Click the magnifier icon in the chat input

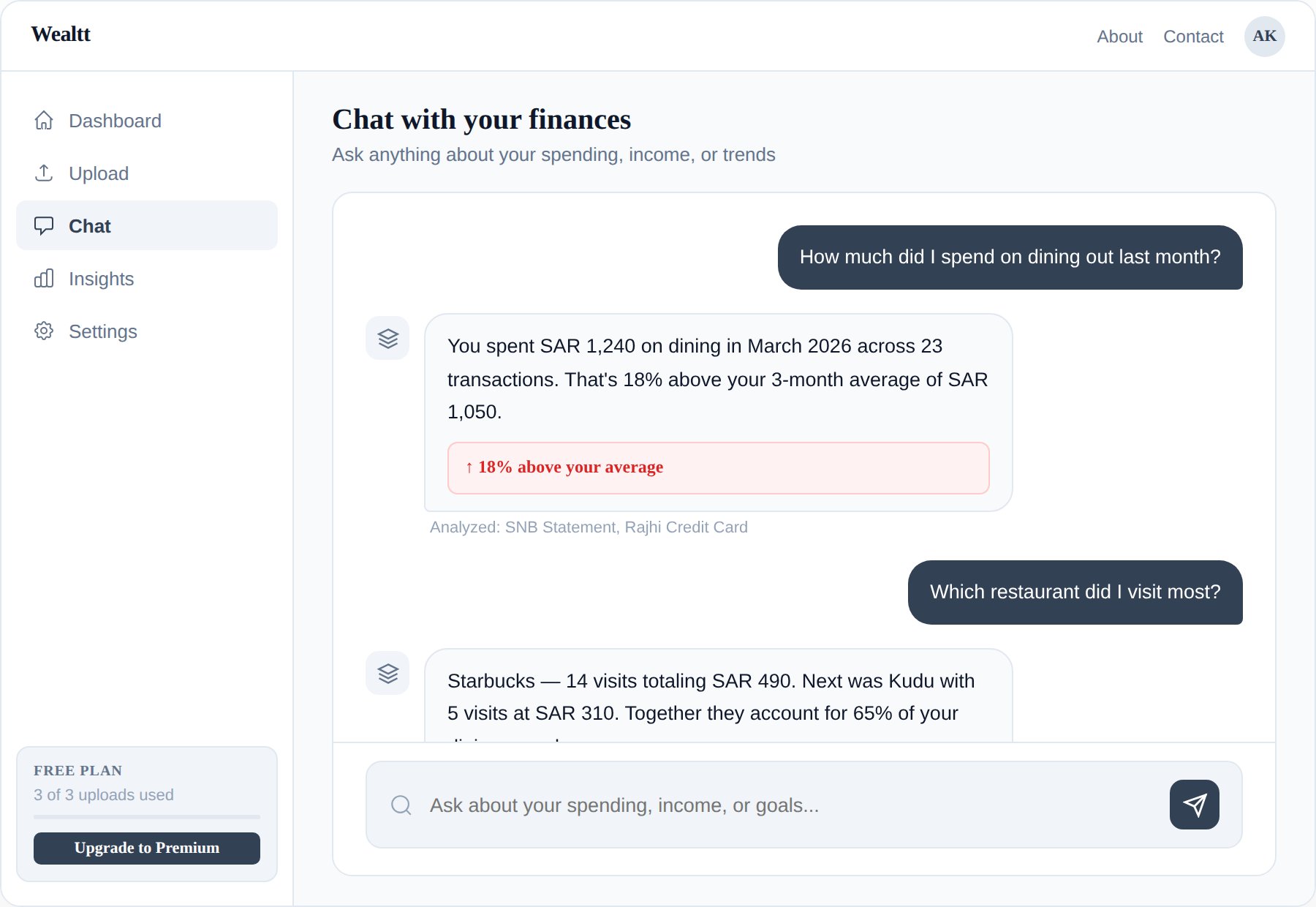click(x=400, y=805)
